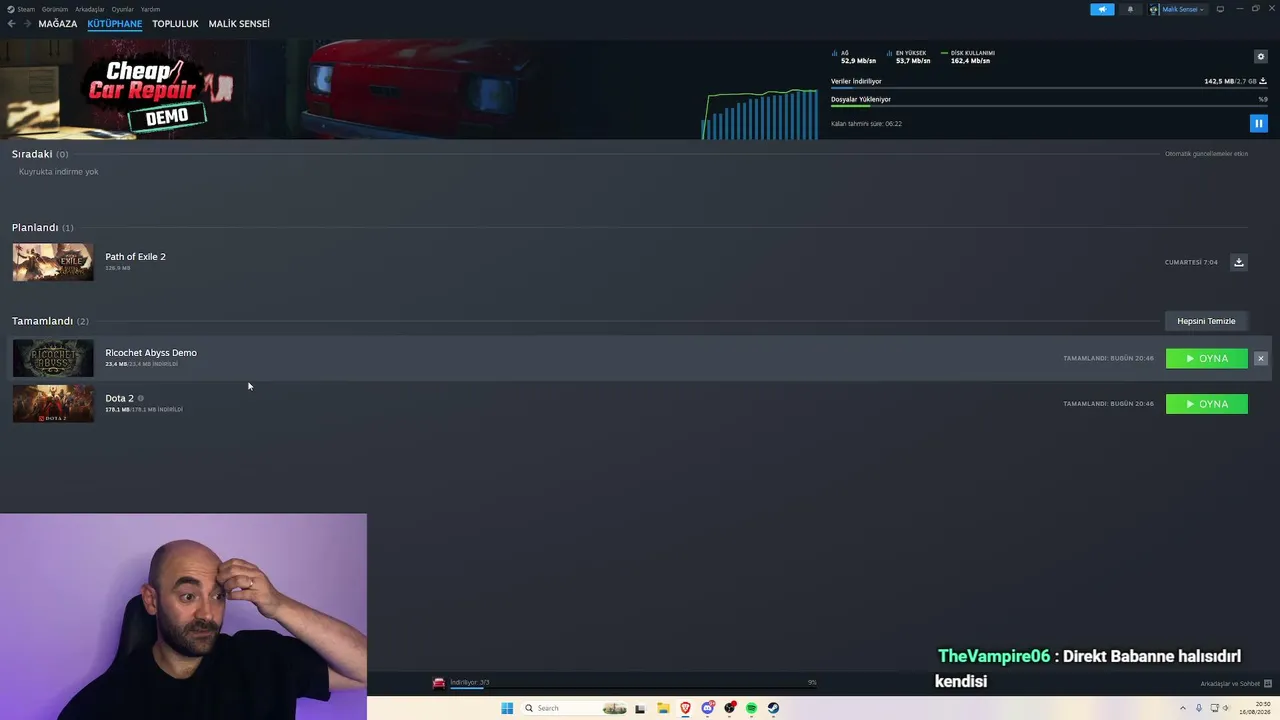Click the CUMARTESİ 7:04 scheduled time
This screenshot has width=1280, height=720.
tap(1191, 262)
